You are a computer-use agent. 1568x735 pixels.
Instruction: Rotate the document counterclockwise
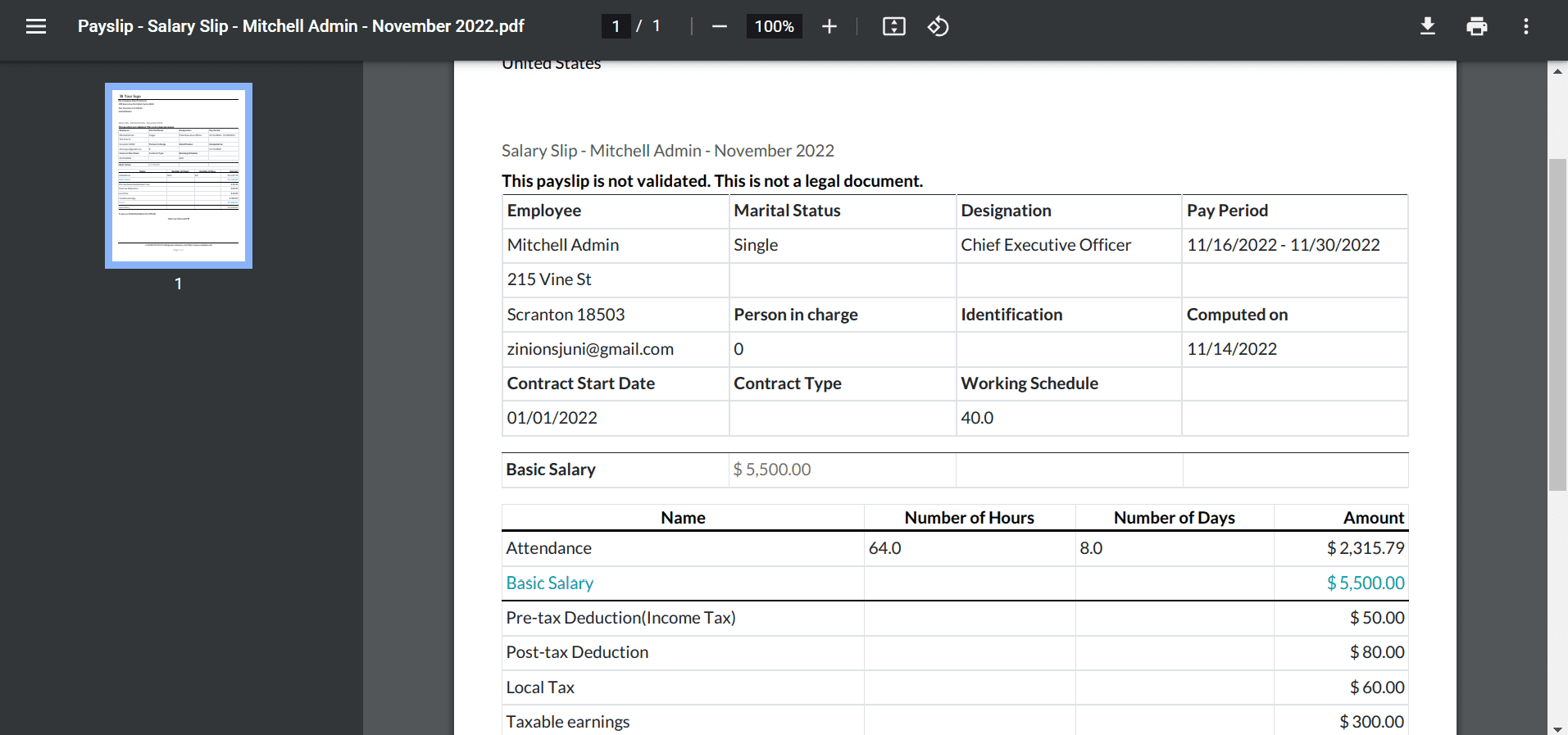(x=938, y=26)
